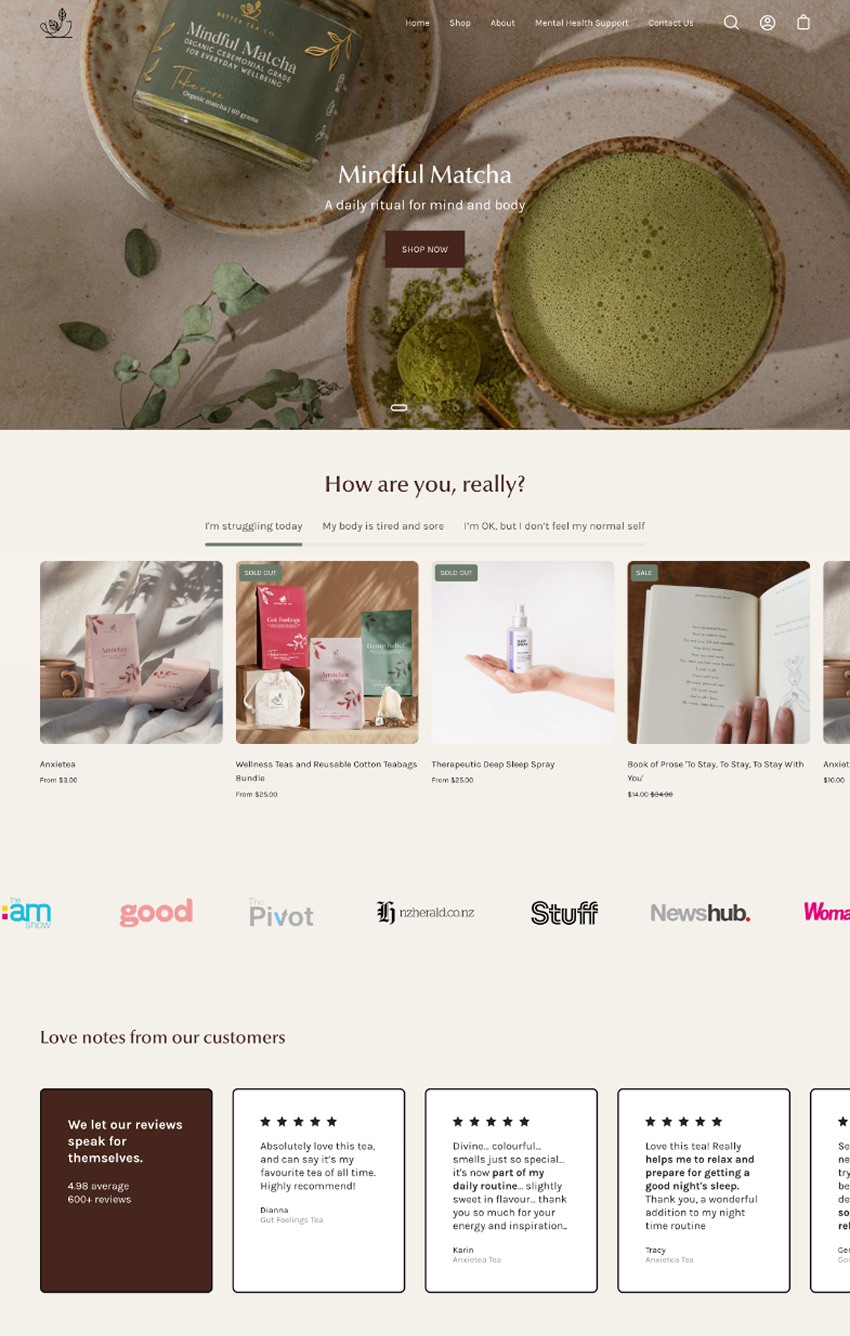Click The Pivot press logo
The width and height of the screenshot is (850, 1336).
pos(281,912)
